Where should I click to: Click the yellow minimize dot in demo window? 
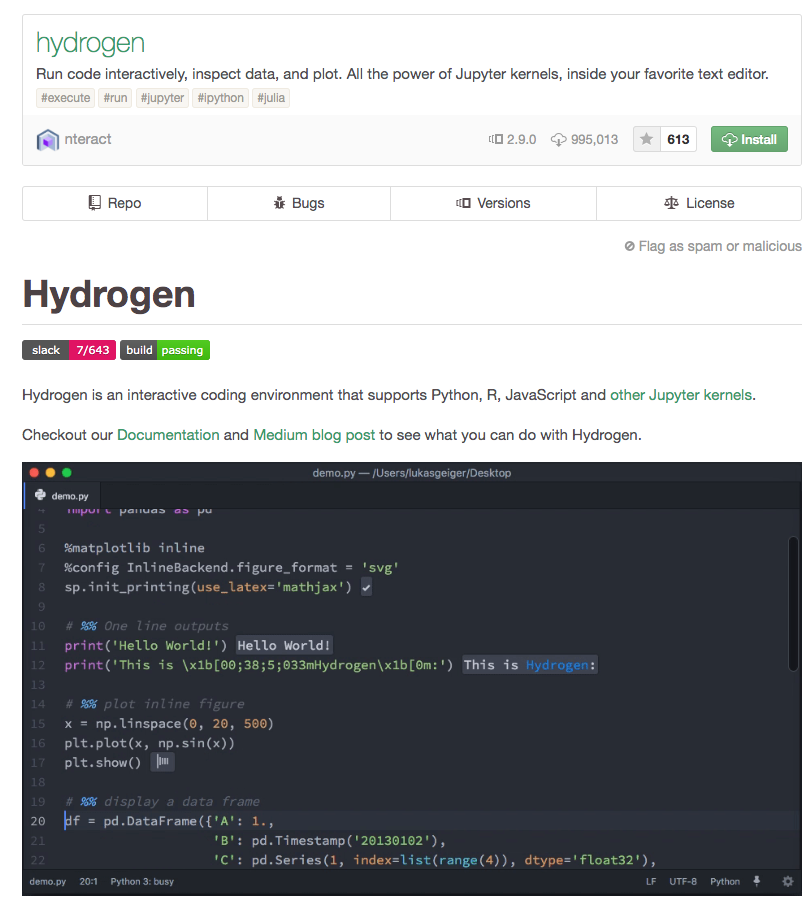pos(50,473)
